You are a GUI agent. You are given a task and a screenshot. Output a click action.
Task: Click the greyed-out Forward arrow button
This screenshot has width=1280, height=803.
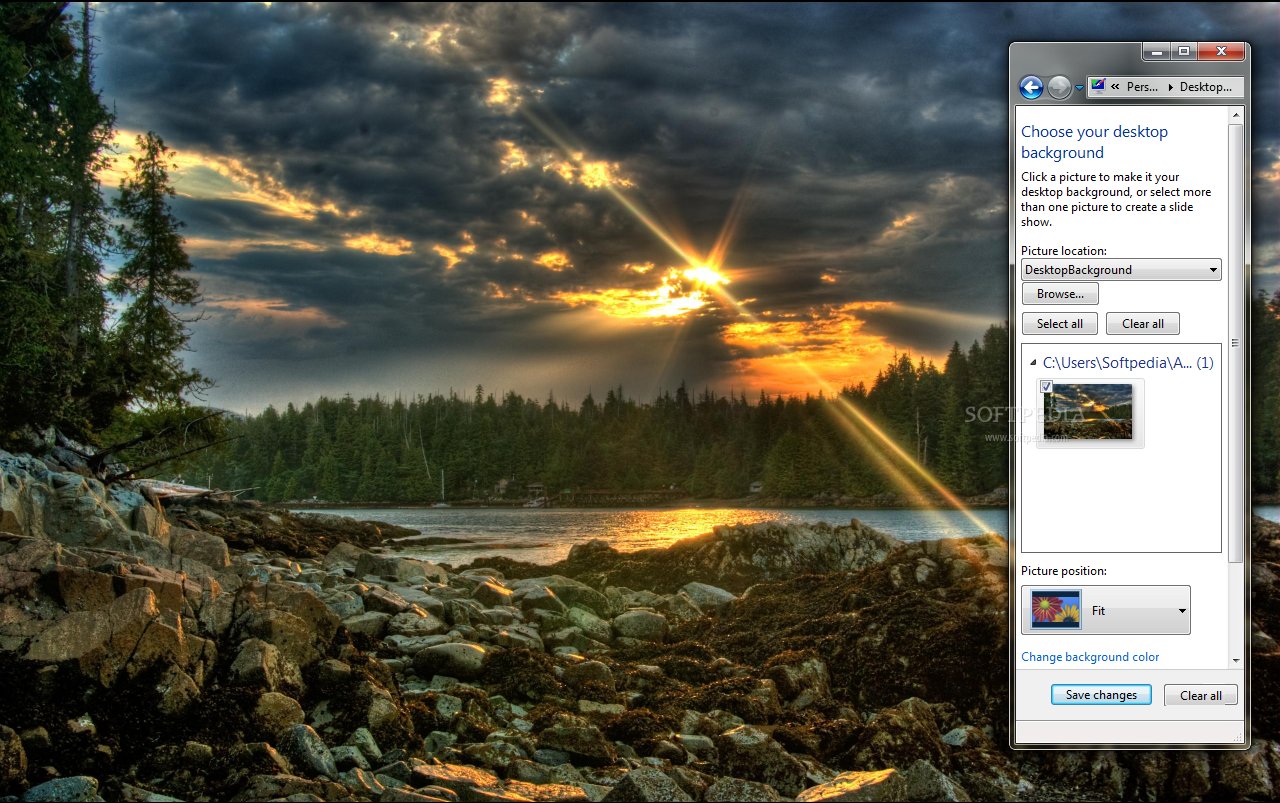[x=1059, y=87]
